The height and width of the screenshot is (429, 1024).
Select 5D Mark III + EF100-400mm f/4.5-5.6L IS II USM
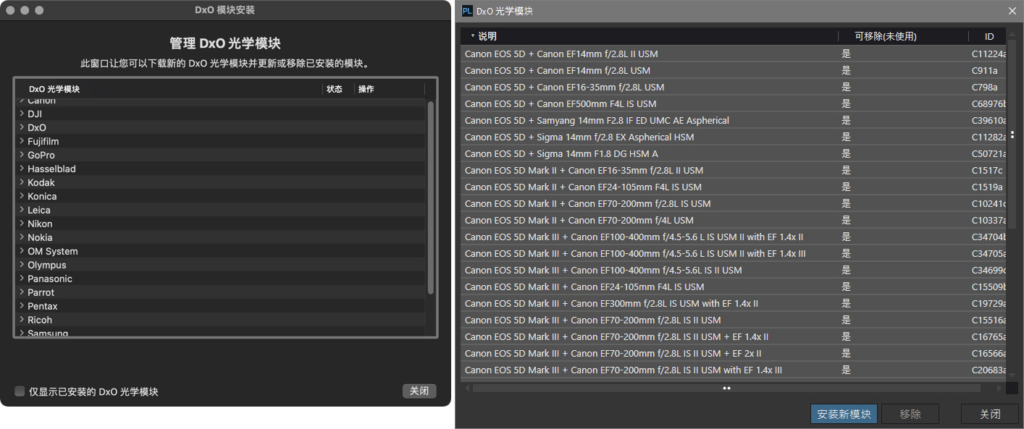click(735, 270)
